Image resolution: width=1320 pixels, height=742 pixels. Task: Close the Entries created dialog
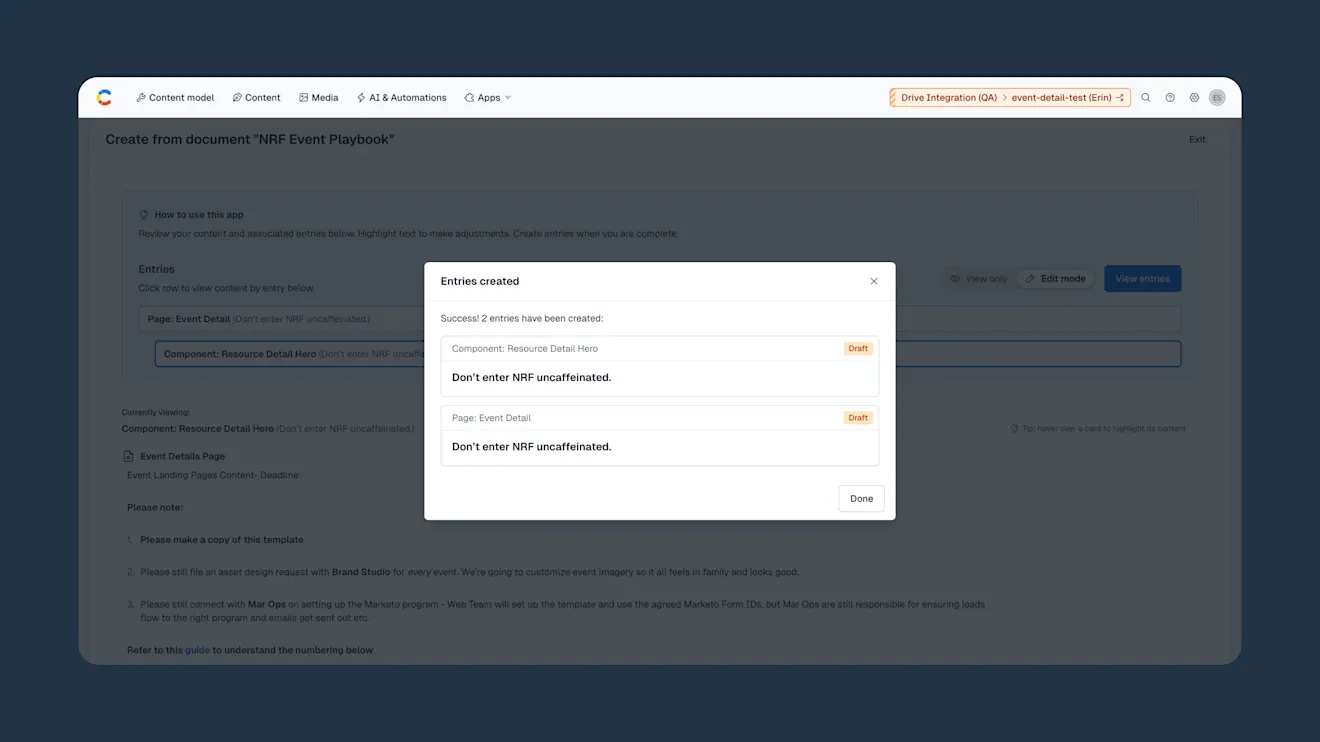tap(874, 281)
